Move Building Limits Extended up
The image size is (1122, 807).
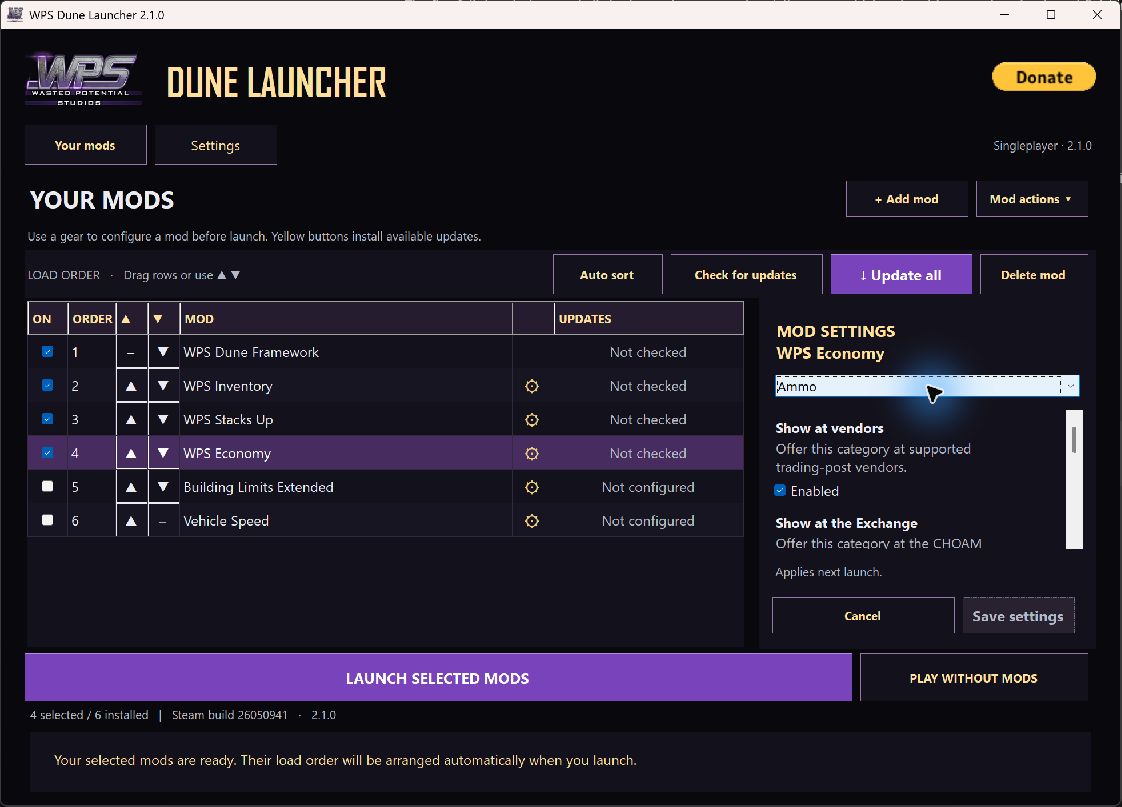coord(131,487)
